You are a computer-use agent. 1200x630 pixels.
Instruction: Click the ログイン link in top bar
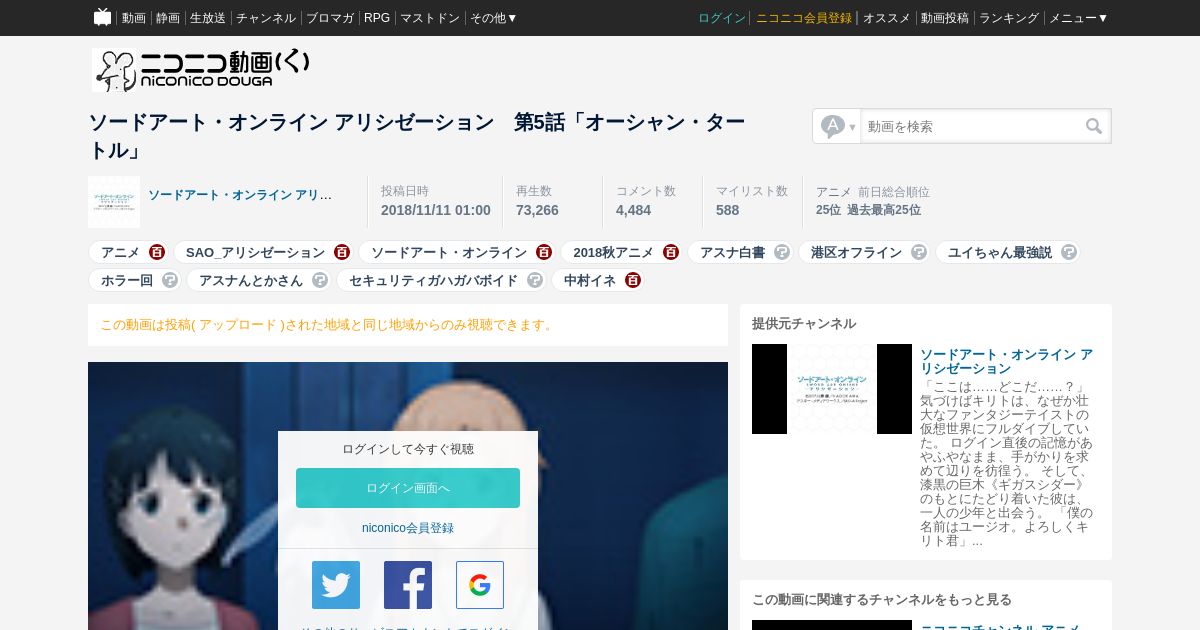coord(722,18)
